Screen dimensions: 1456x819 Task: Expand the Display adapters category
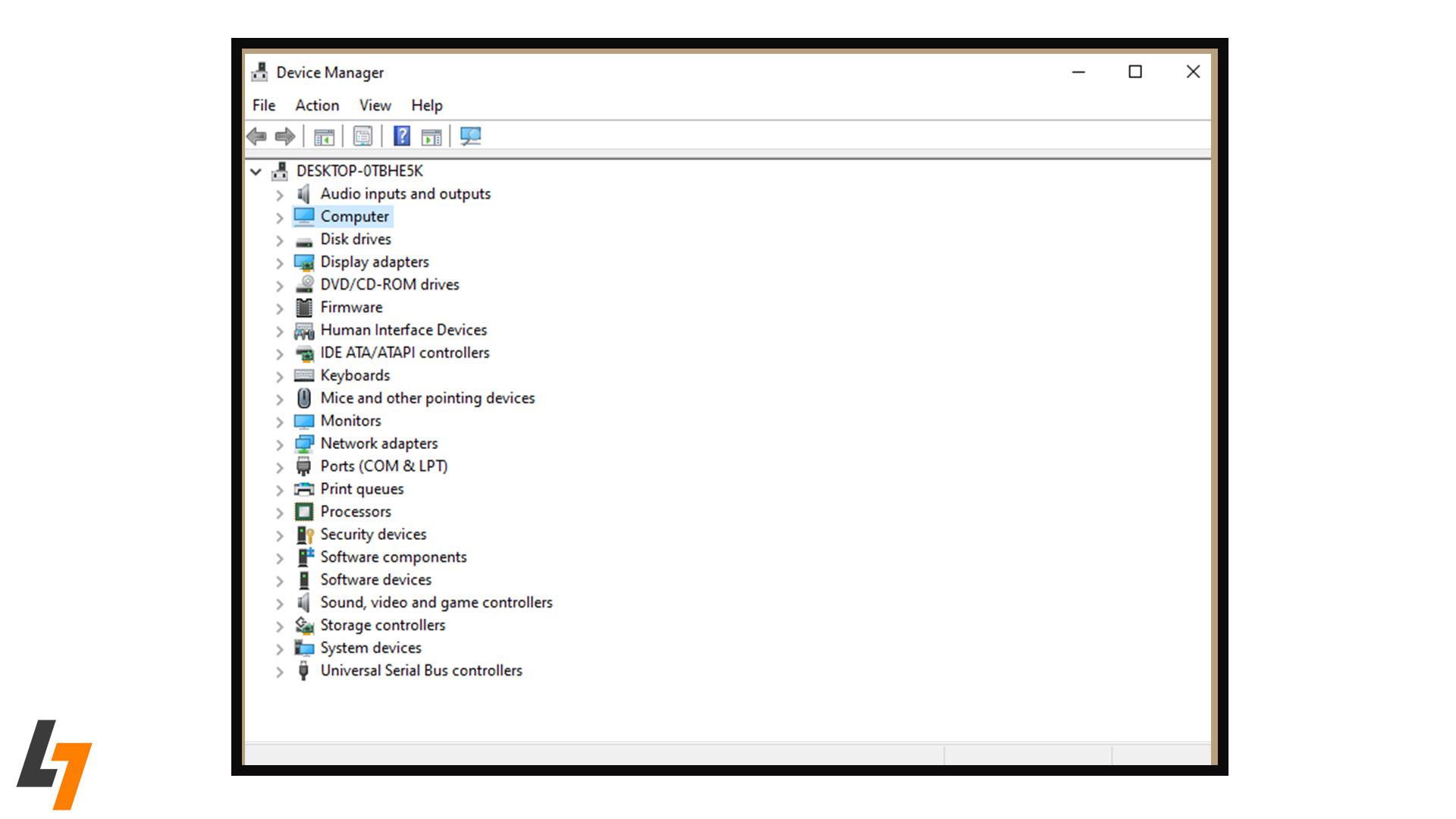tap(279, 262)
